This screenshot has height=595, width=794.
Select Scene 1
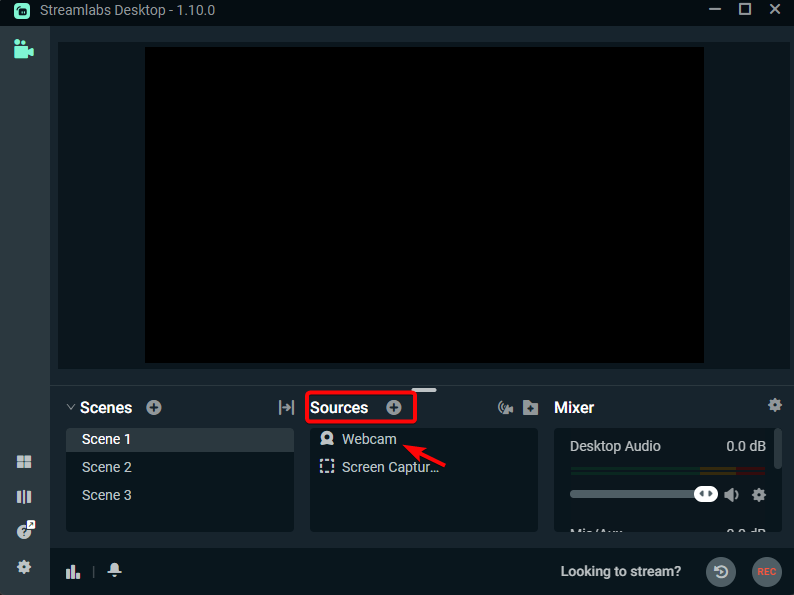click(x=180, y=440)
